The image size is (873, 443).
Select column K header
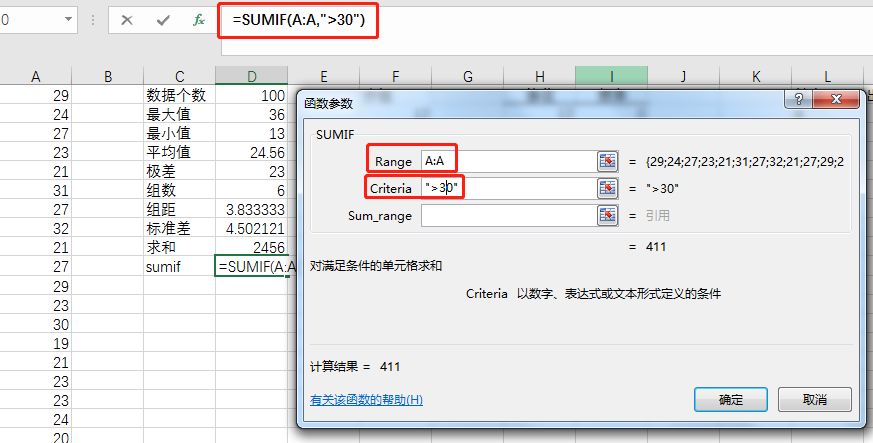(x=756, y=76)
